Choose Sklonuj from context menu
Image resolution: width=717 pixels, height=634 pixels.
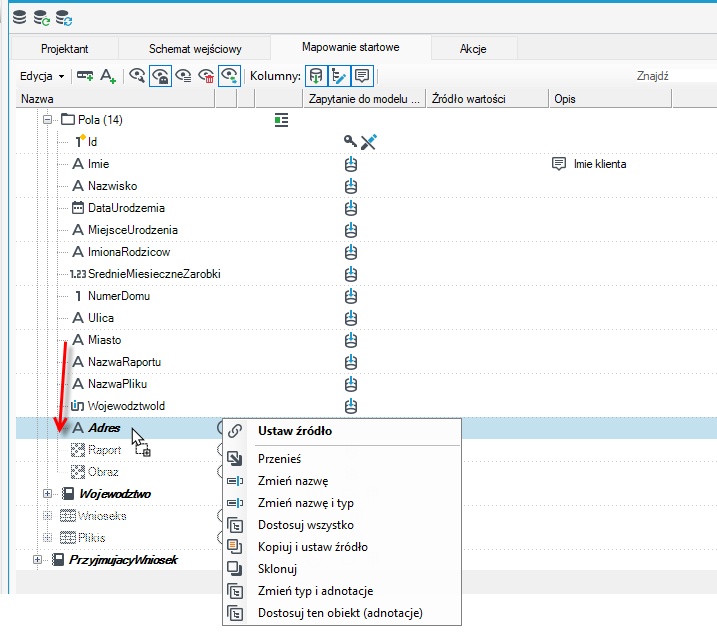pos(342,569)
